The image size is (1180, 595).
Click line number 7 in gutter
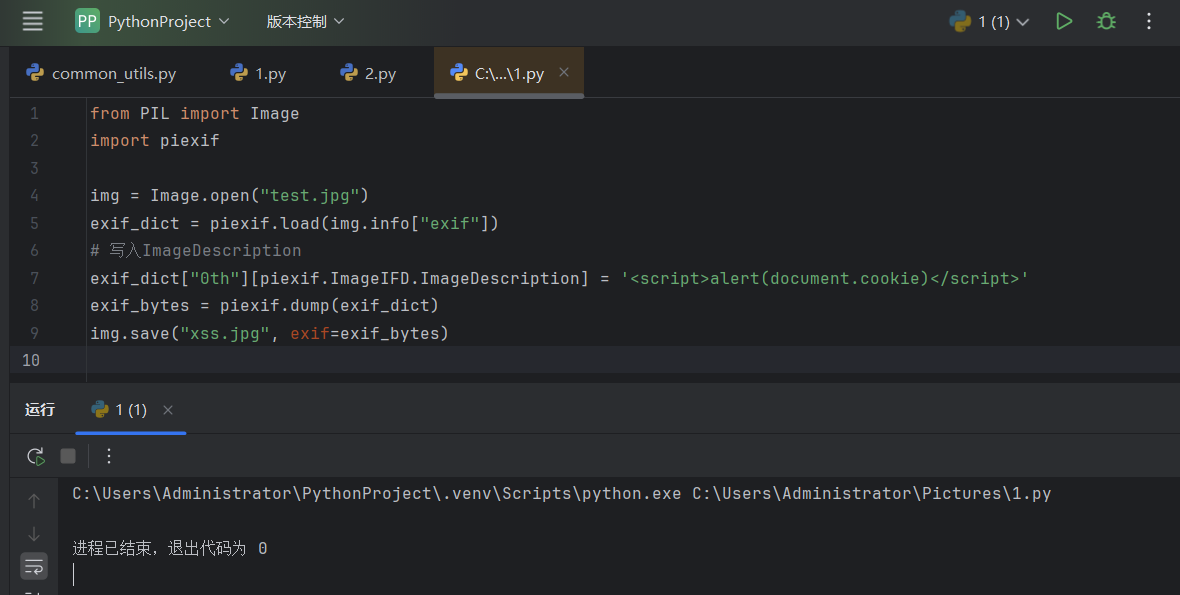point(34,278)
